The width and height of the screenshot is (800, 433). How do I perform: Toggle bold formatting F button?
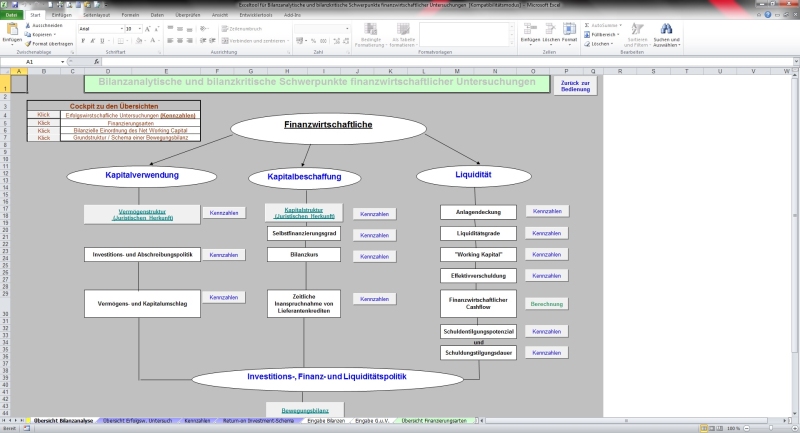pyautogui.click(x=81, y=41)
